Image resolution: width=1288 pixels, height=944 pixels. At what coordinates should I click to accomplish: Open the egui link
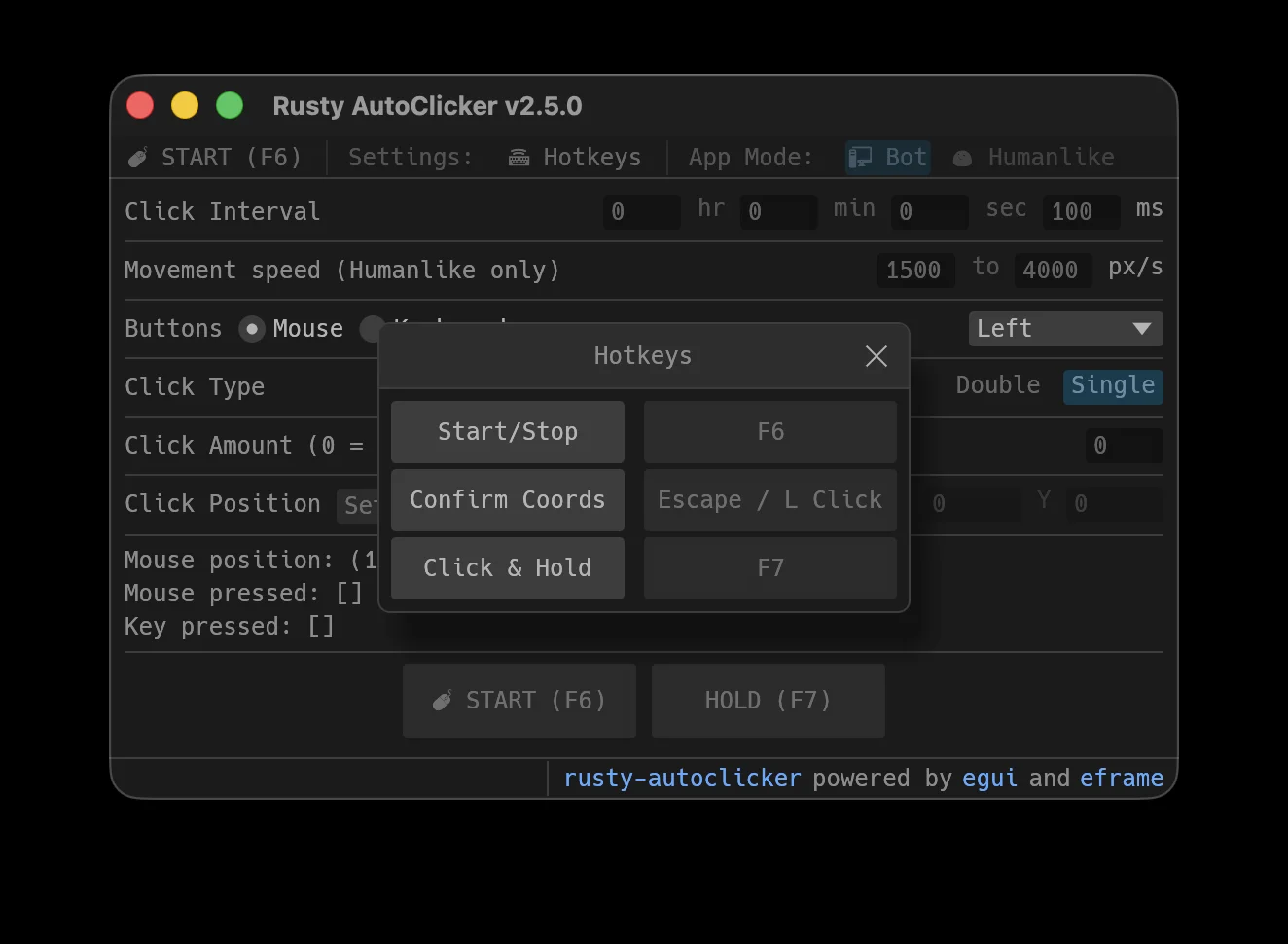click(989, 779)
